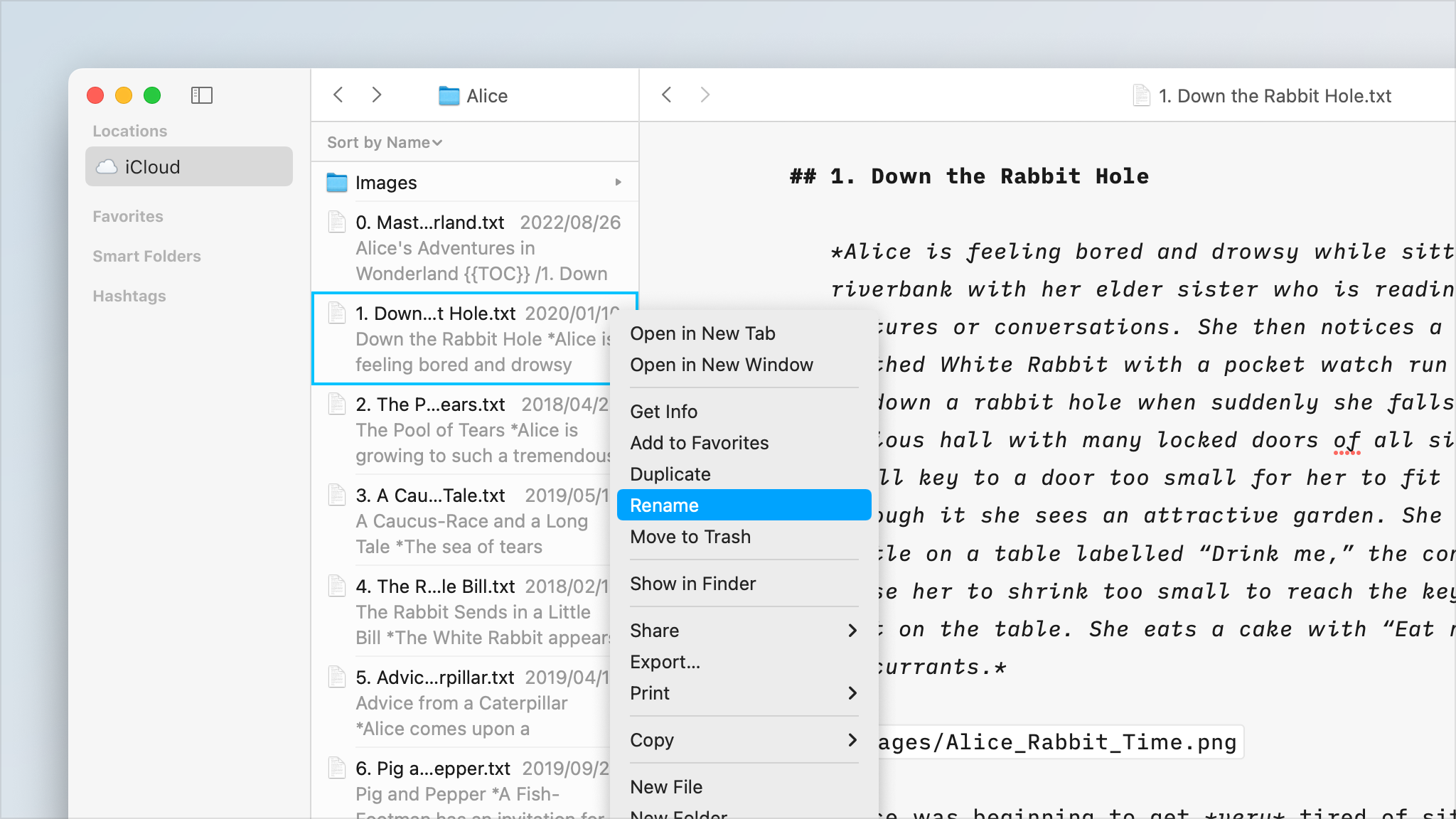Select Get Info from context menu
This screenshot has width=1456, height=819.
coord(744,412)
